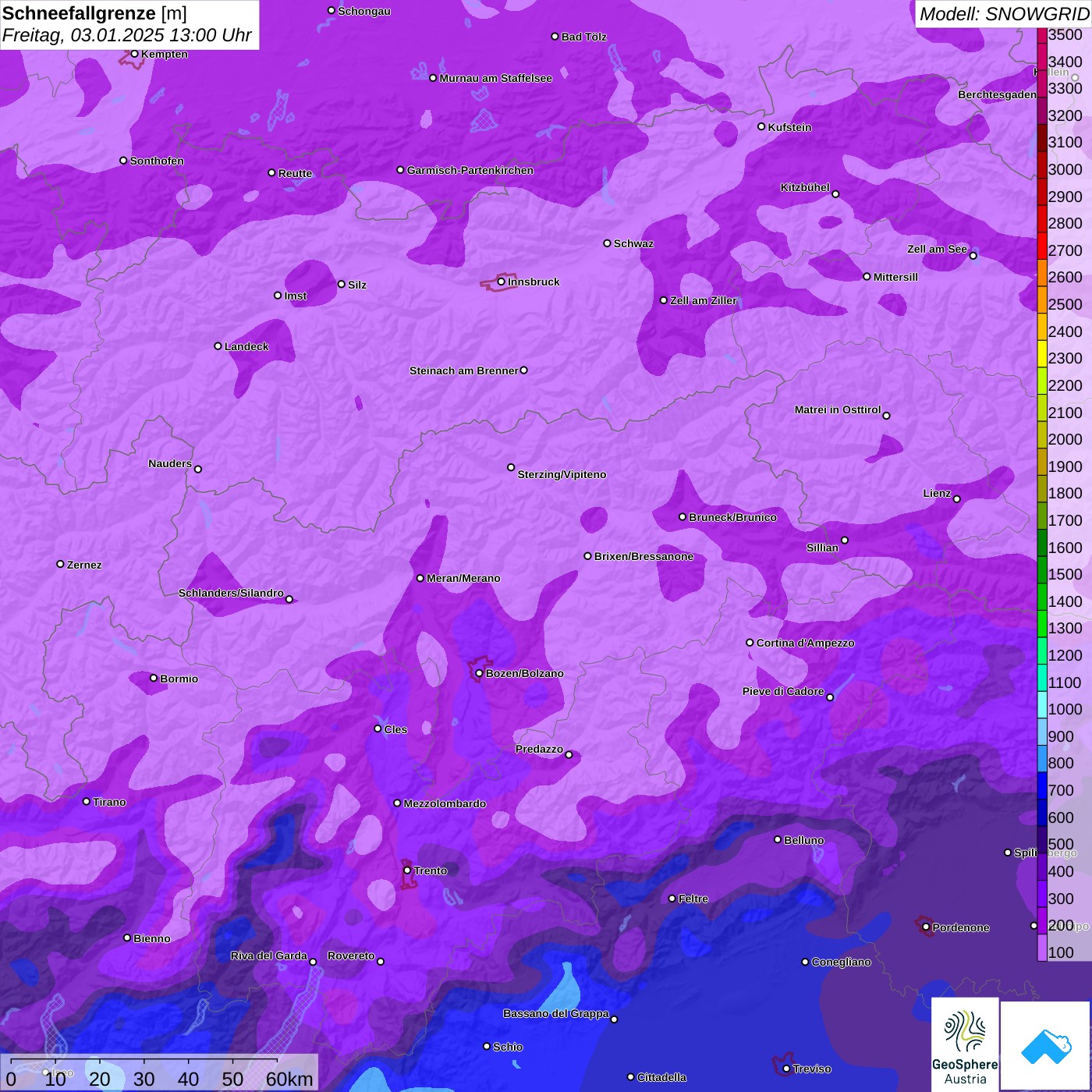Click the Tirano location dot
This screenshot has height=1092, width=1092.
pos(87,801)
